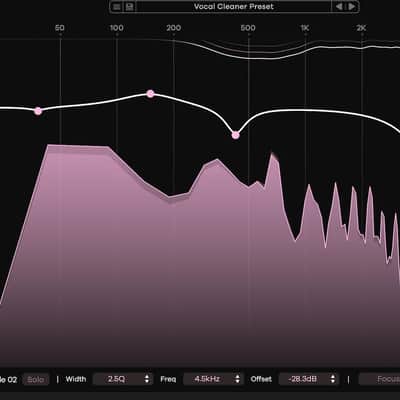The height and width of the screenshot is (400, 400).
Task: Toggle the Solo button for node 02
Action: 36,379
